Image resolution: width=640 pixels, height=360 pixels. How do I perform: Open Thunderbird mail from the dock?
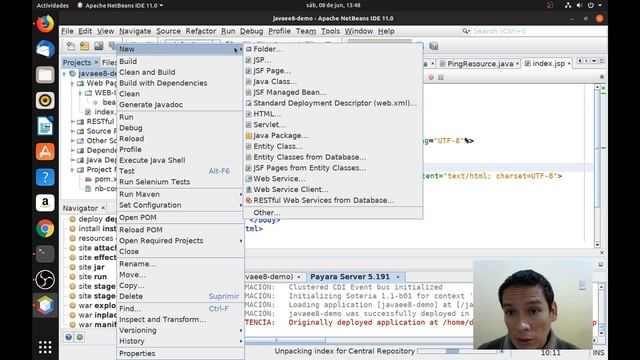tap(45, 49)
